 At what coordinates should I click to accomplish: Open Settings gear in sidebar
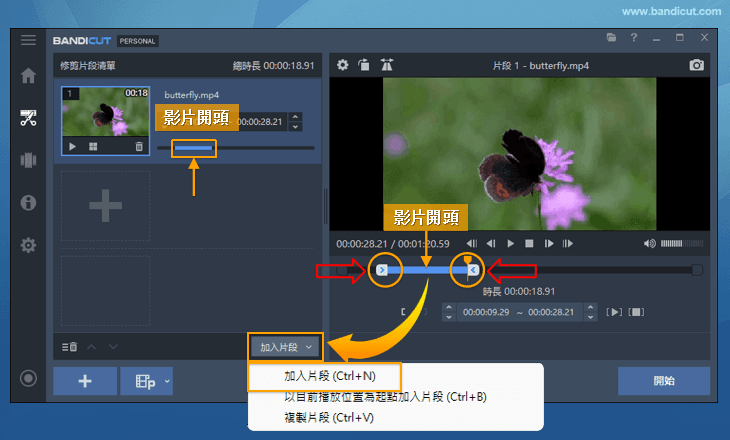(x=28, y=245)
